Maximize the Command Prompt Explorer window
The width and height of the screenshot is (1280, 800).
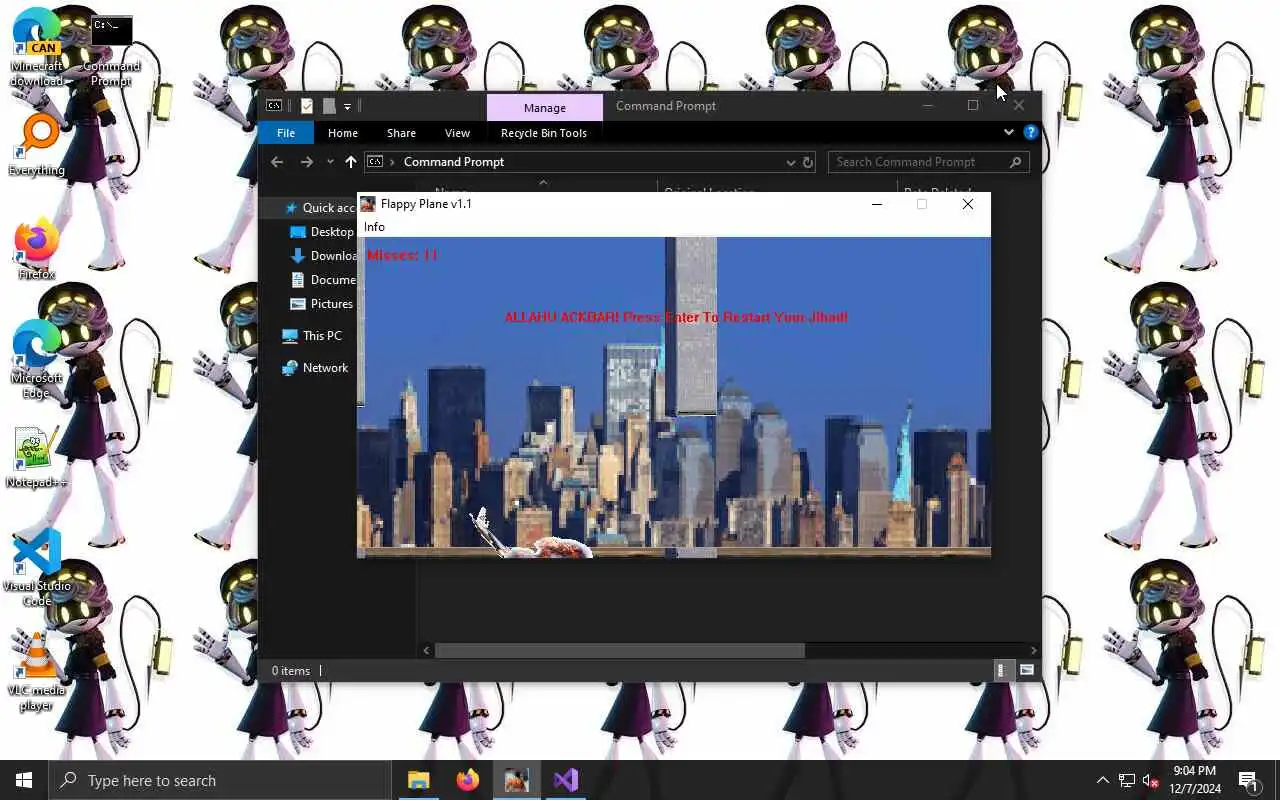[972, 105]
